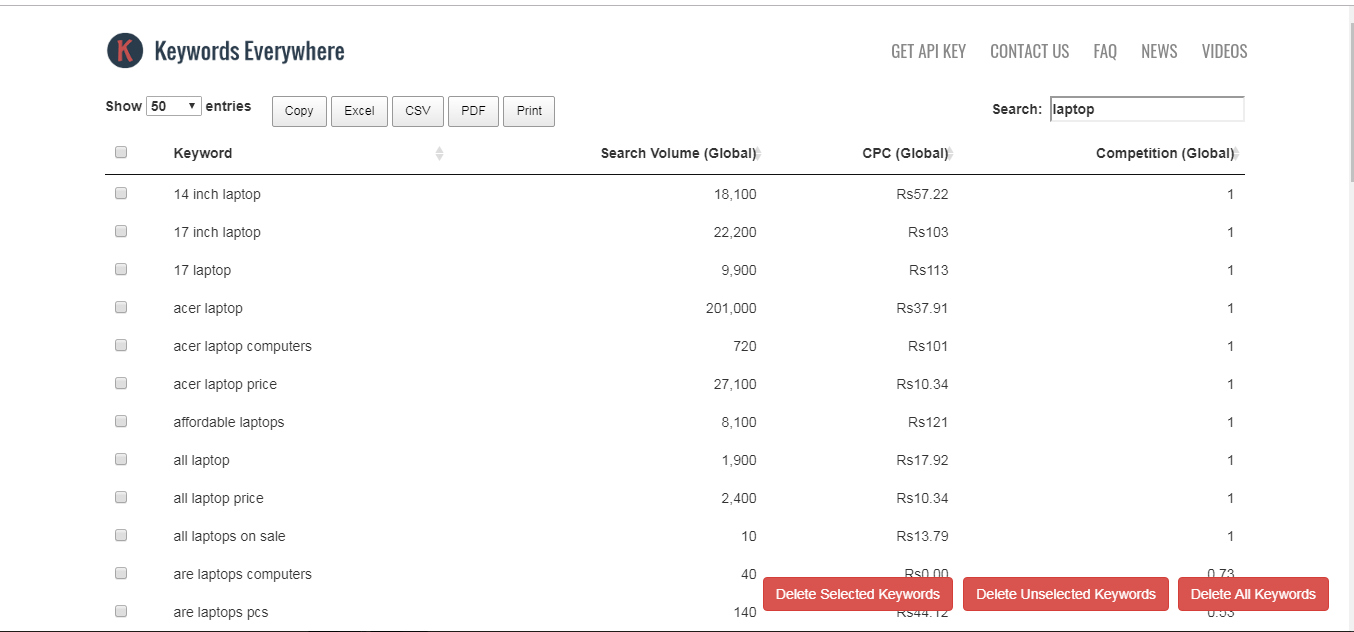The width and height of the screenshot is (1354, 632).
Task: Click the Rs57.22 CPC value
Action: point(922,194)
